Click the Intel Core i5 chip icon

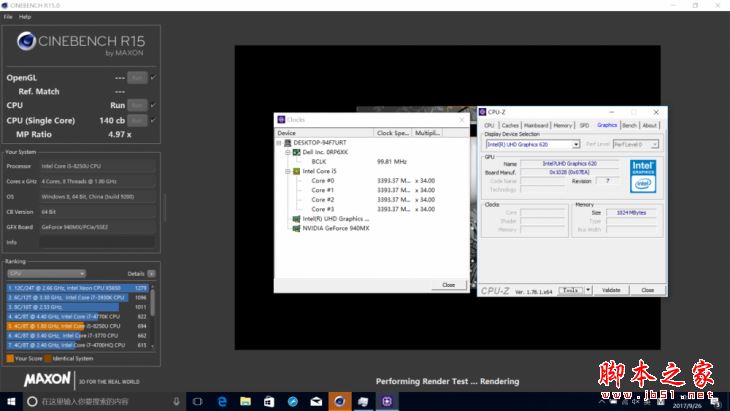pos(297,171)
